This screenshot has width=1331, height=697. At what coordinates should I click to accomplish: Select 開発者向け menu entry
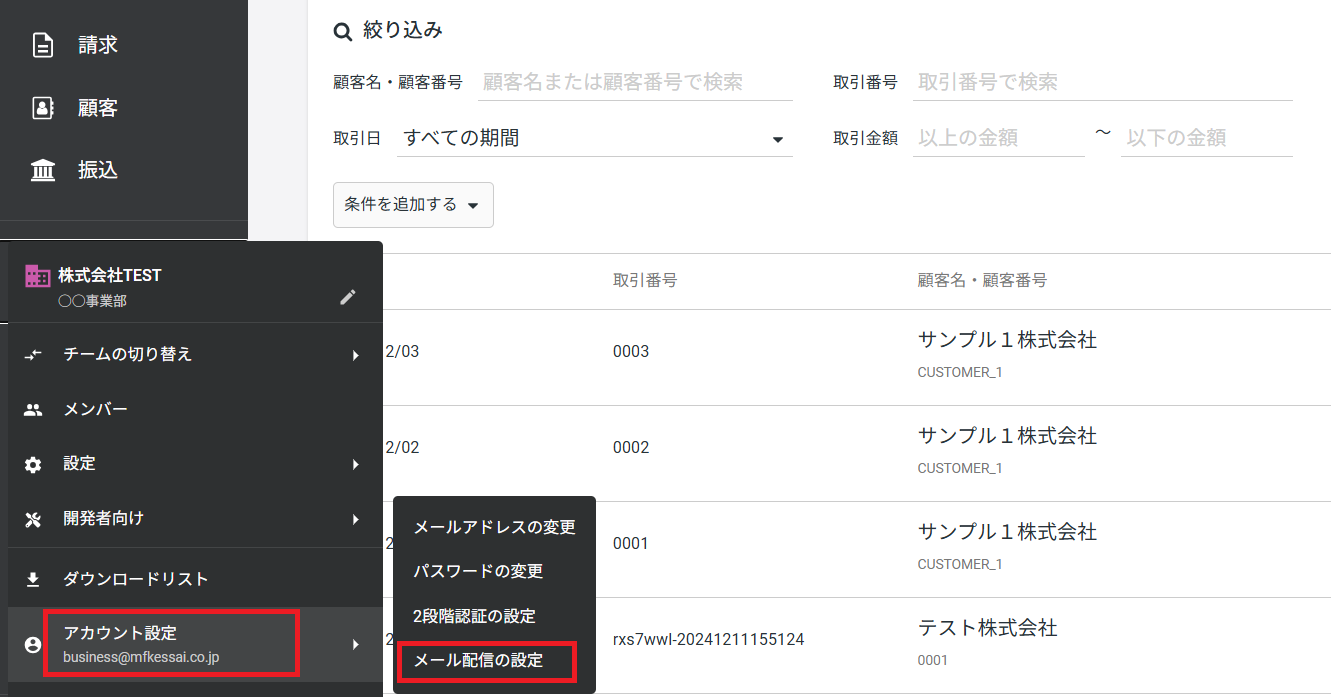coord(195,519)
